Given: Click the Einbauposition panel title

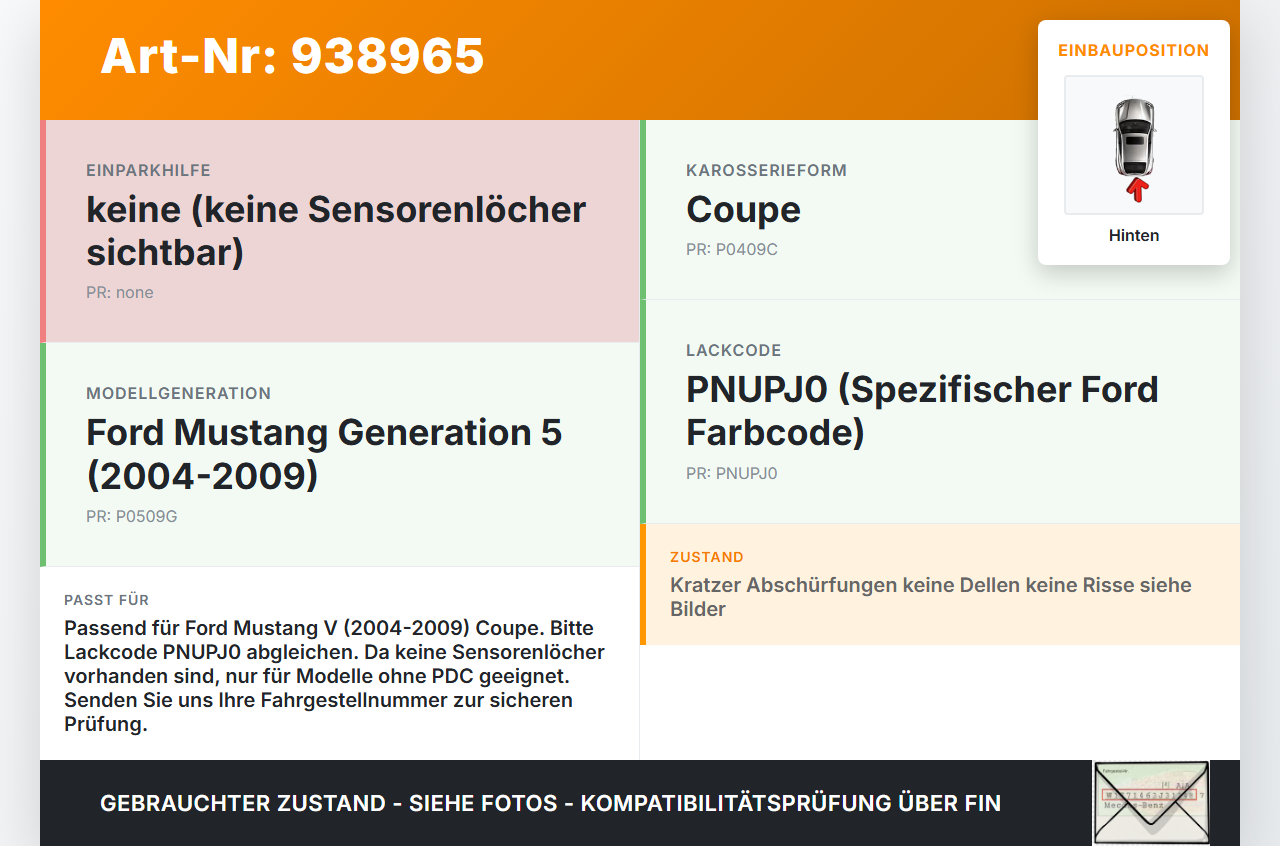Looking at the screenshot, I should pyautogui.click(x=1134, y=50).
